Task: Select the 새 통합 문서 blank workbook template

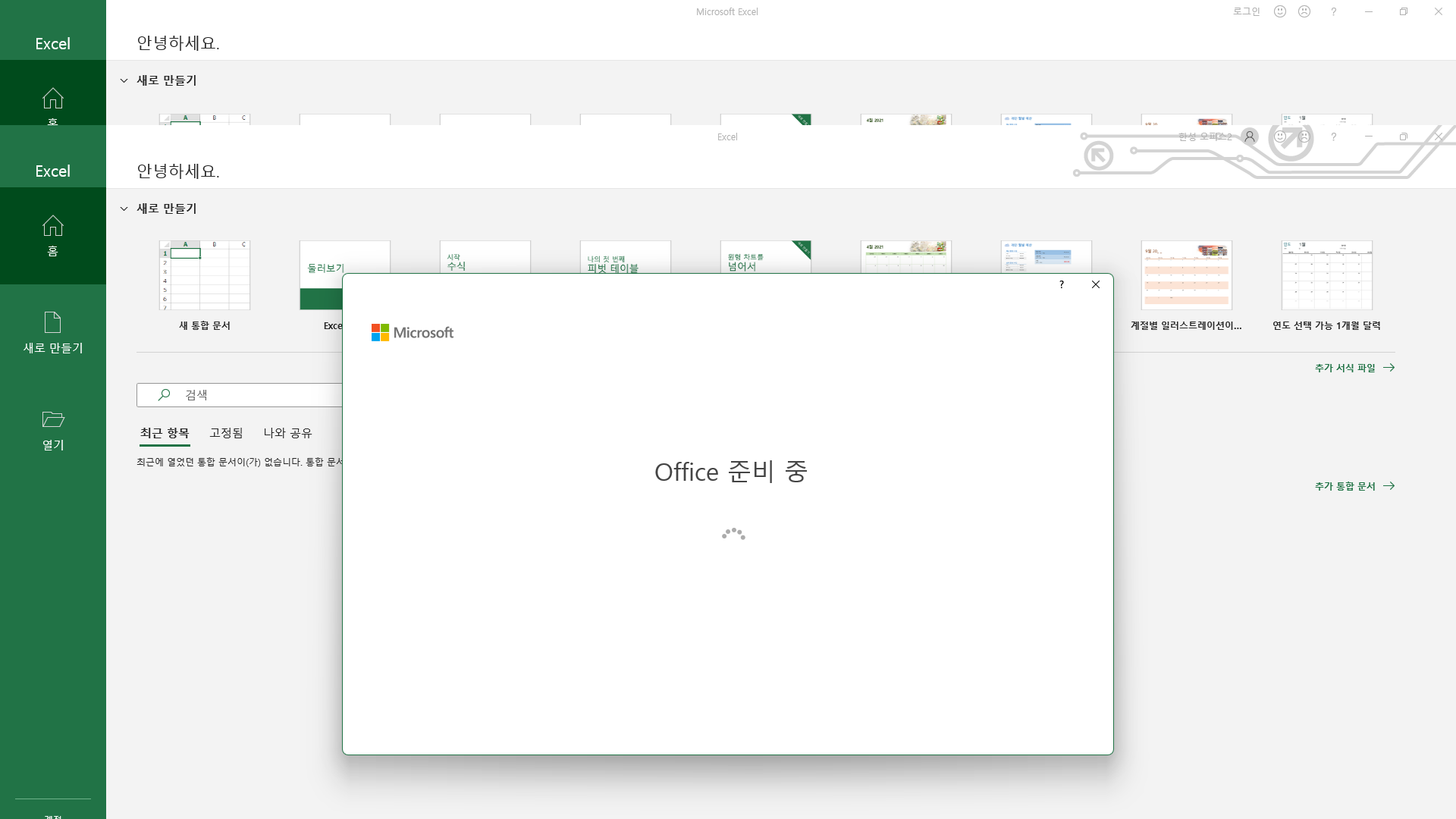Action: coord(205,275)
